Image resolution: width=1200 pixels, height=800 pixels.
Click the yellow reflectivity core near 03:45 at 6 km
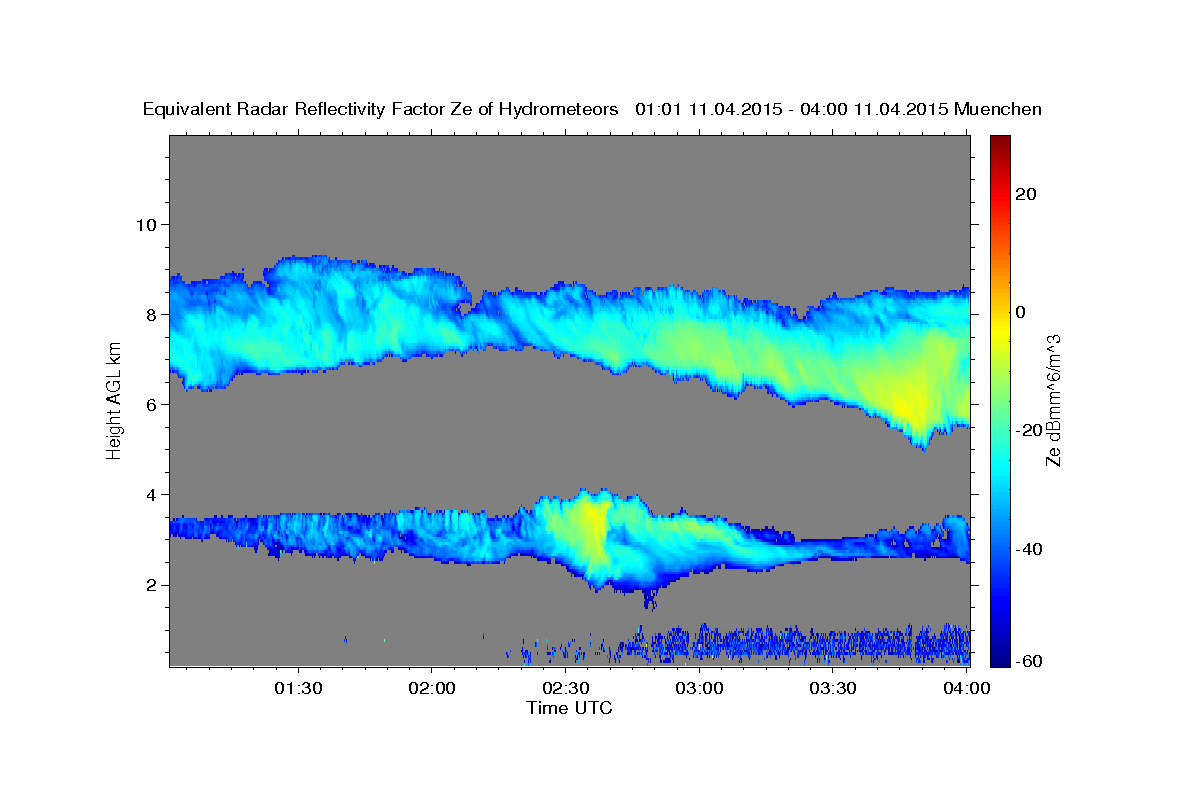tap(910, 400)
